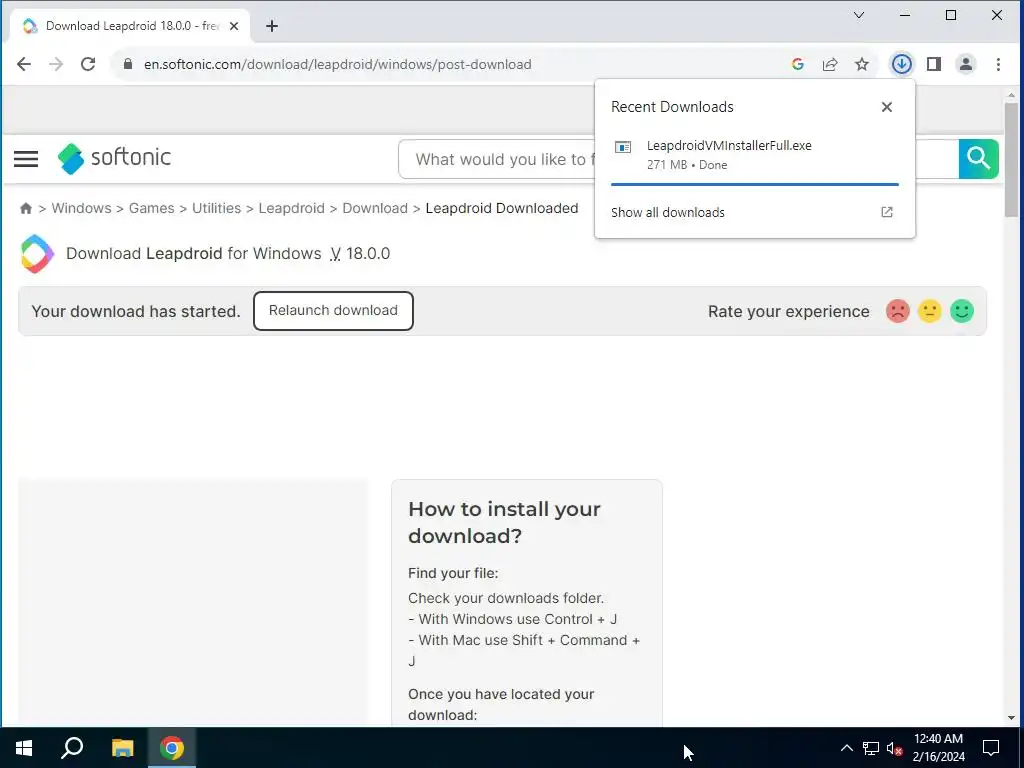Go back using browser back arrow
This screenshot has height=768, width=1024.
(24, 64)
